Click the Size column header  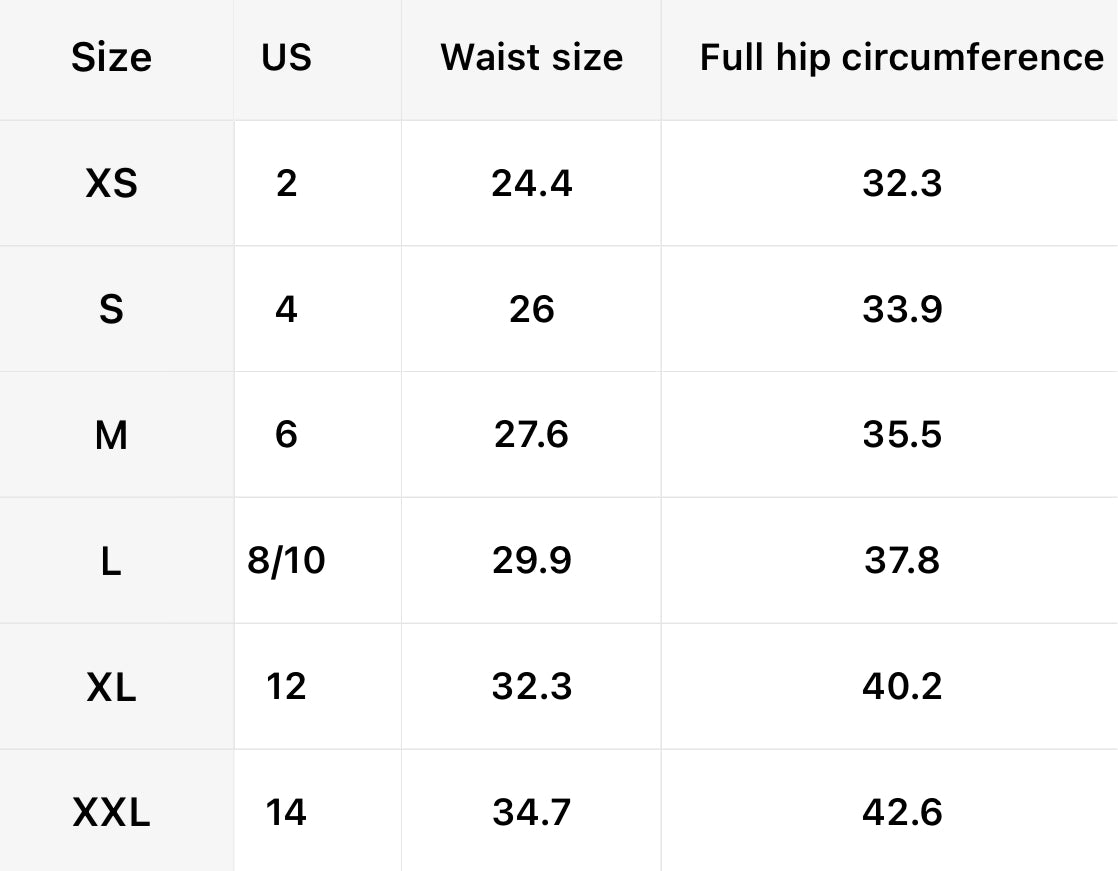[111, 58]
